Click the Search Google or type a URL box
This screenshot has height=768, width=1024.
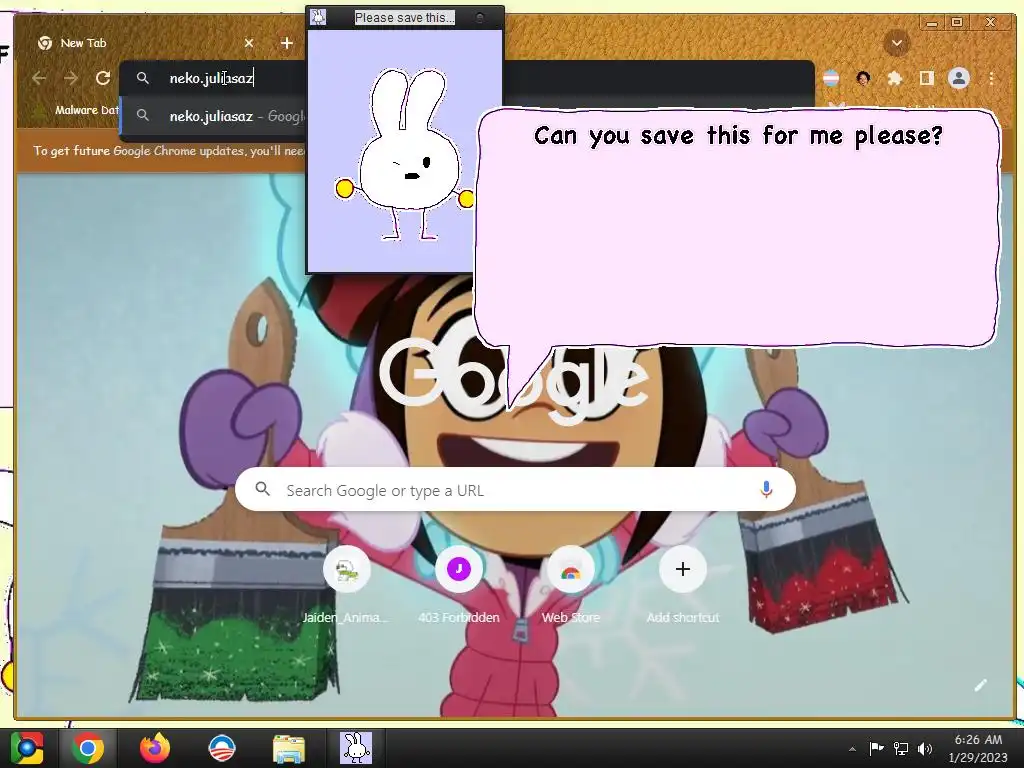[515, 490]
